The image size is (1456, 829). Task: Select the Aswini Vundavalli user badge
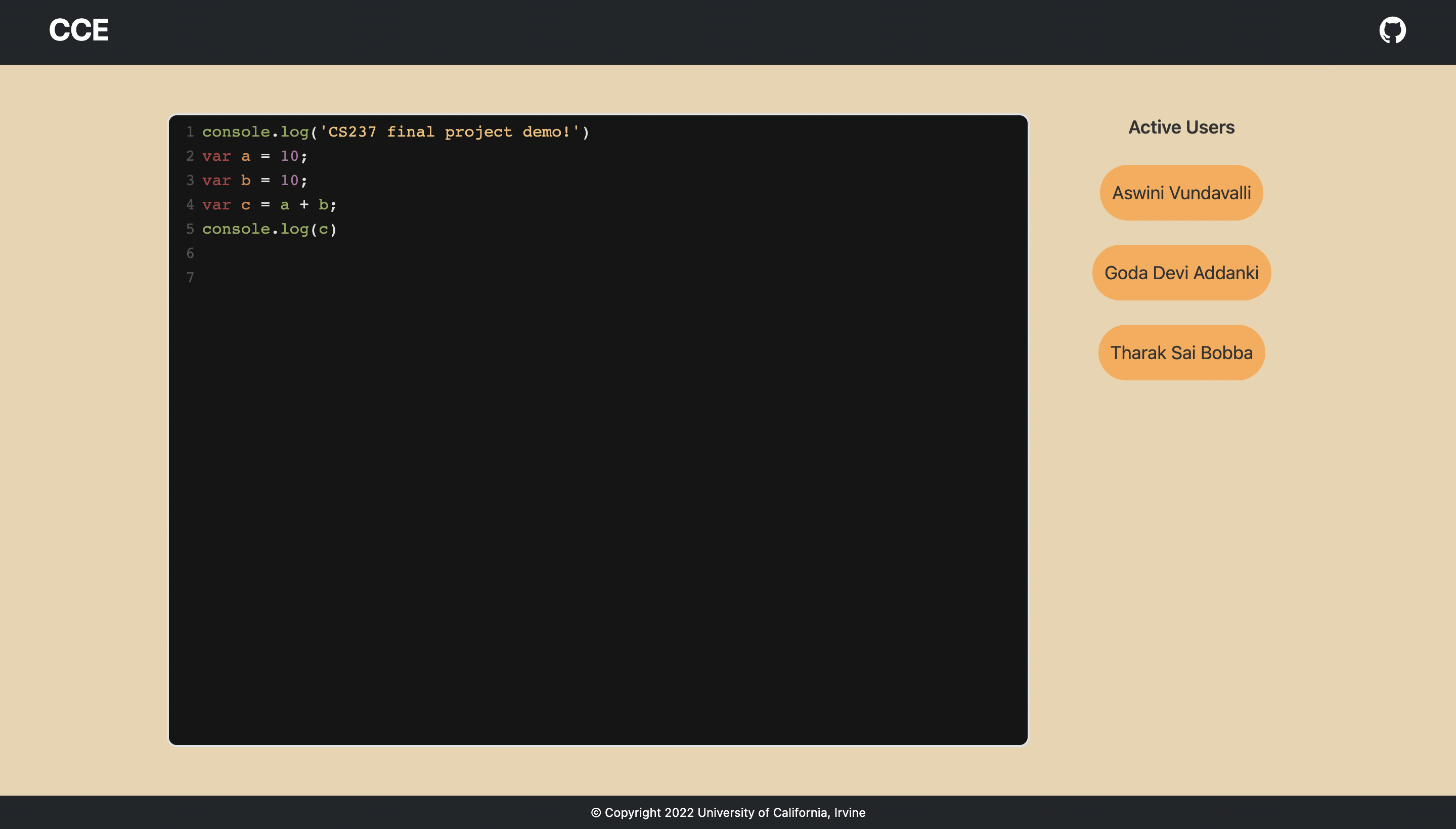point(1180,193)
